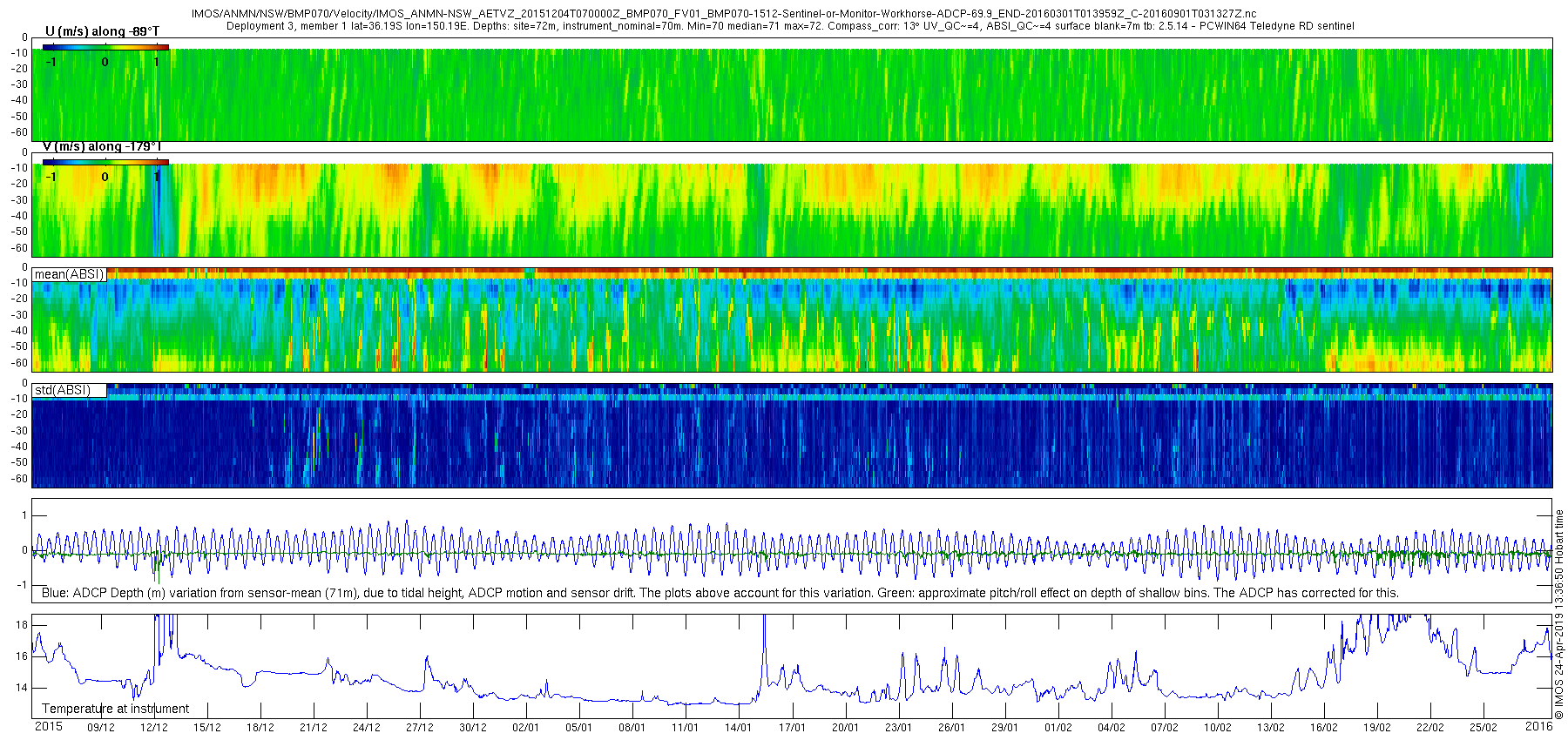The width and height of the screenshot is (1568, 740).
Task: Click the 'mean(ABSI)' panel label
Action: tap(69, 274)
